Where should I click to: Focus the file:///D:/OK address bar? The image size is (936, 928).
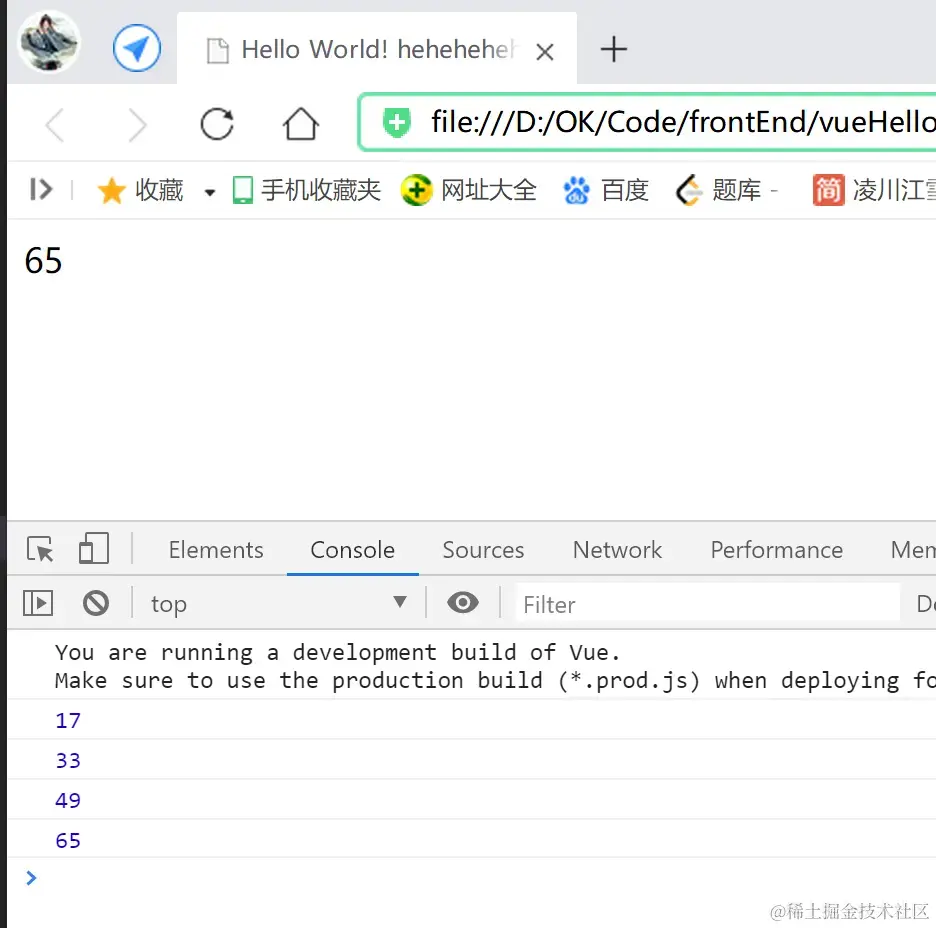point(648,122)
